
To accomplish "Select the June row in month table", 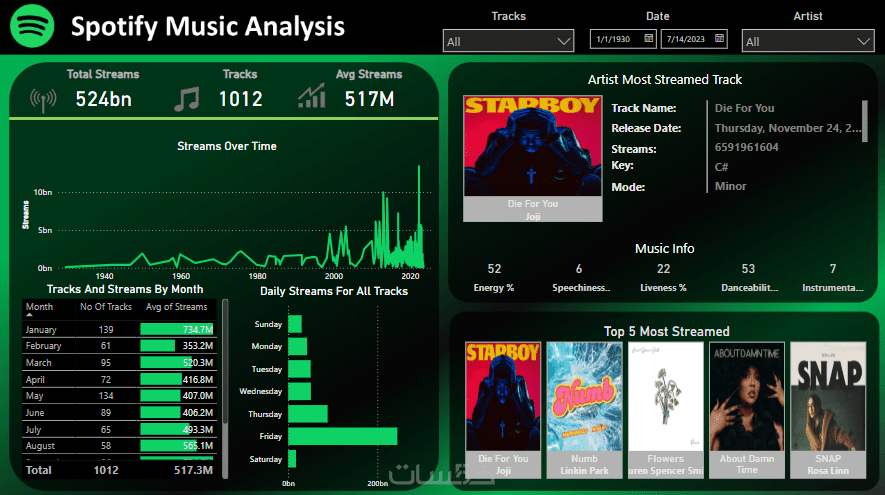I will 119,413.
